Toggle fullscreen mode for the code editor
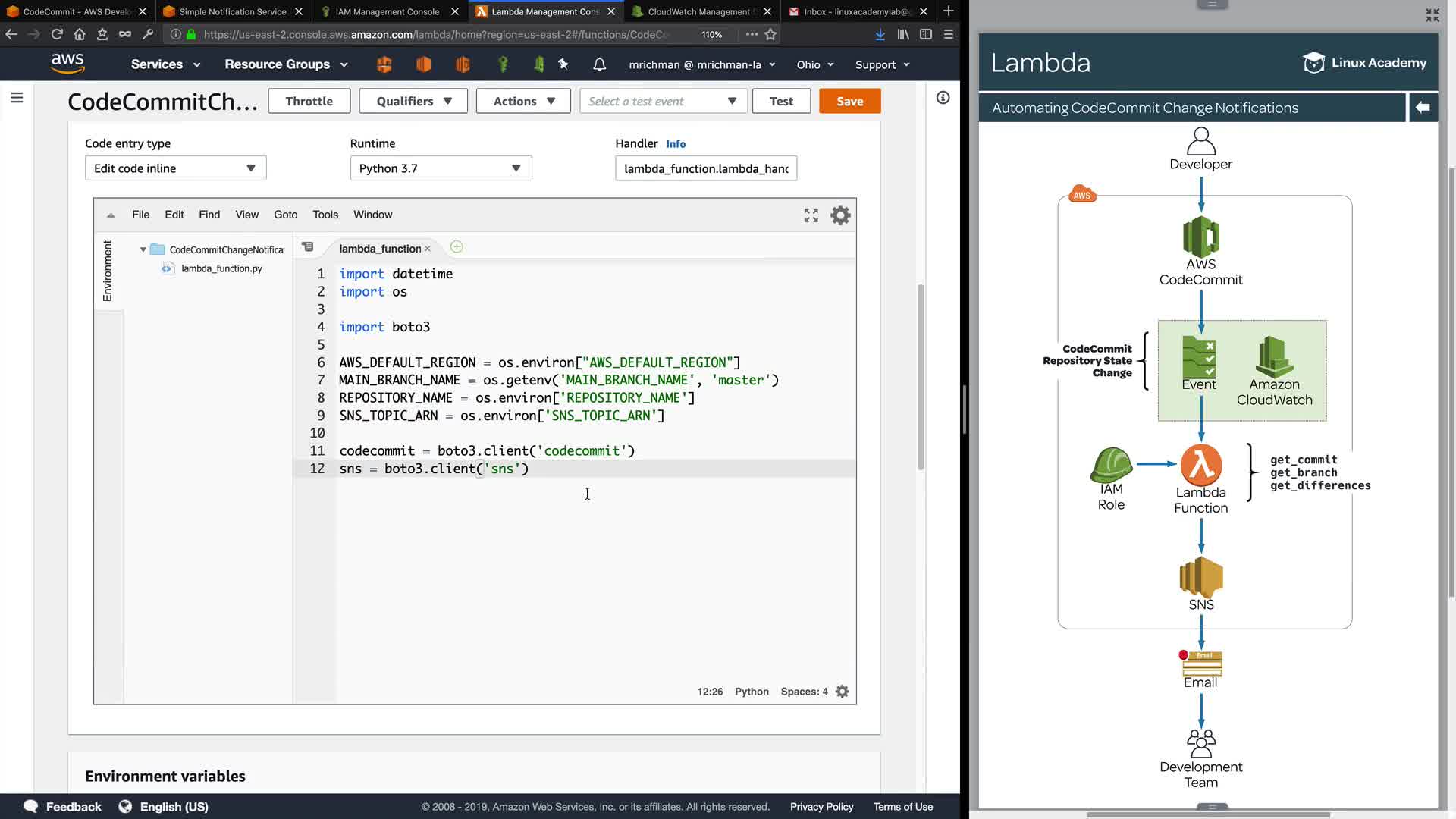The width and height of the screenshot is (1456, 819). (811, 215)
